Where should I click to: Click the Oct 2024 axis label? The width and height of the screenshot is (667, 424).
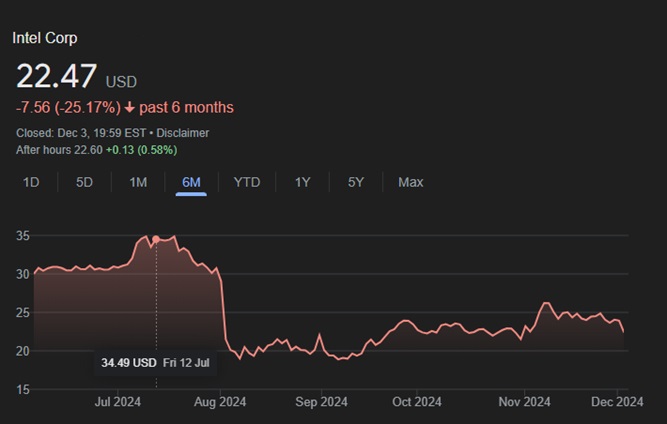tap(417, 402)
